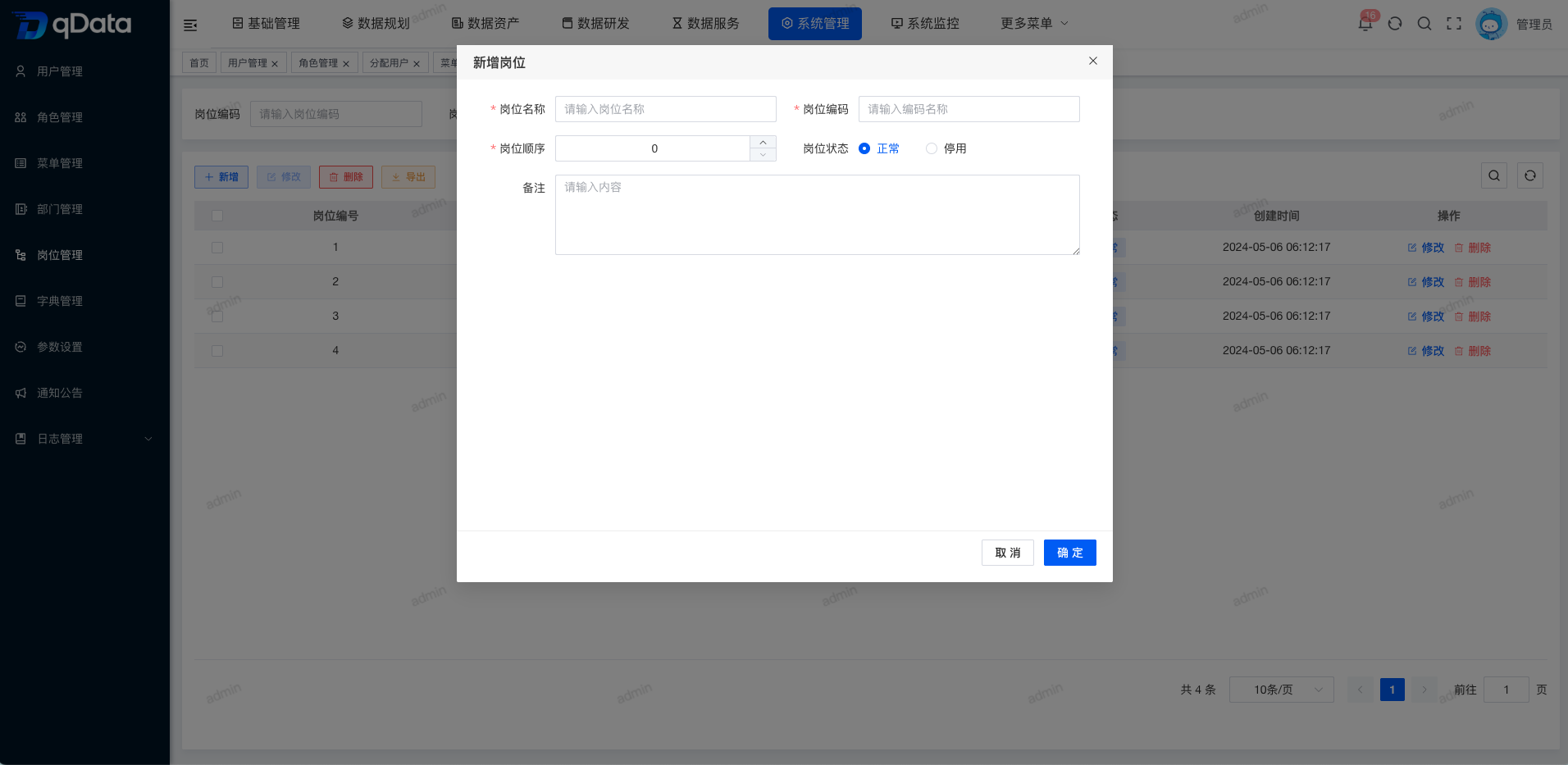Focus the 岗位名称 input field
Image resolution: width=1568 pixels, height=765 pixels.
click(666, 109)
